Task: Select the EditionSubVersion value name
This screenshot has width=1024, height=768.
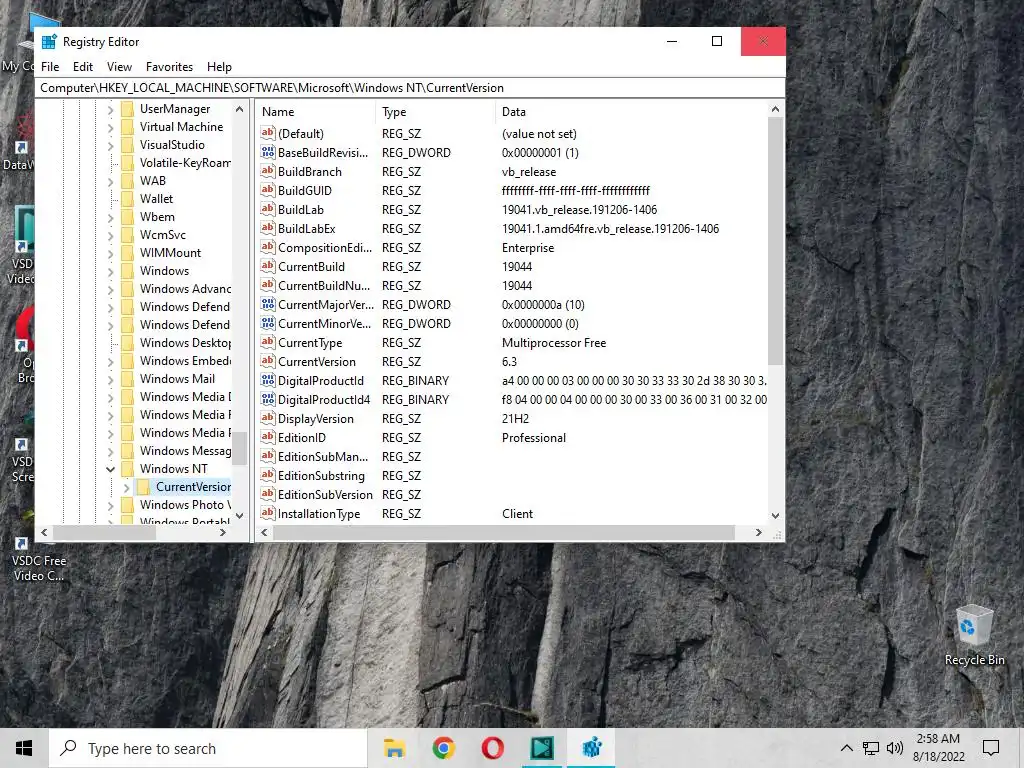Action: [x=325, y=494]
